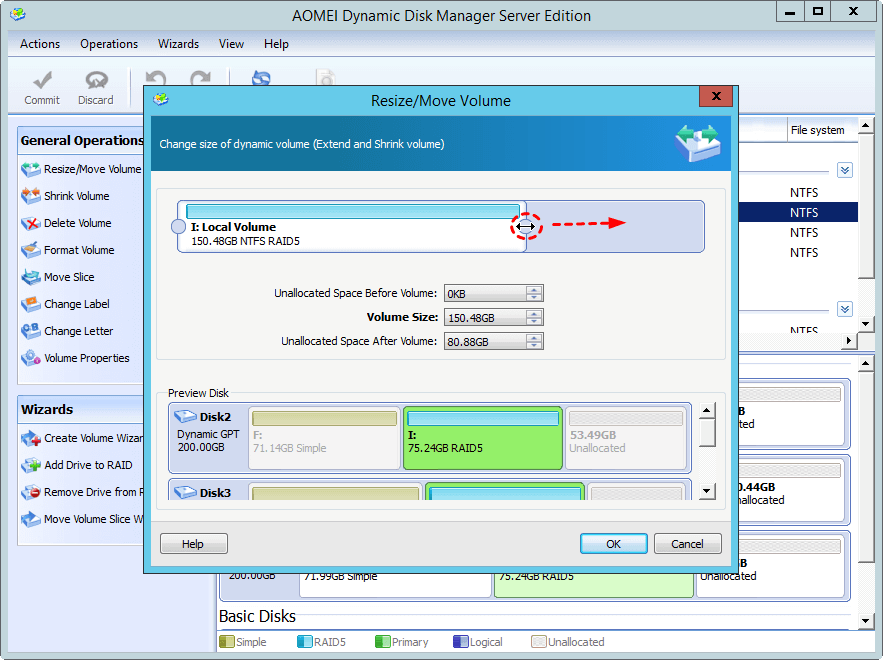The width and height of the screenshot is (883, 660).
Task: Launch Create Volume Wizard
Action: (82, 438)
